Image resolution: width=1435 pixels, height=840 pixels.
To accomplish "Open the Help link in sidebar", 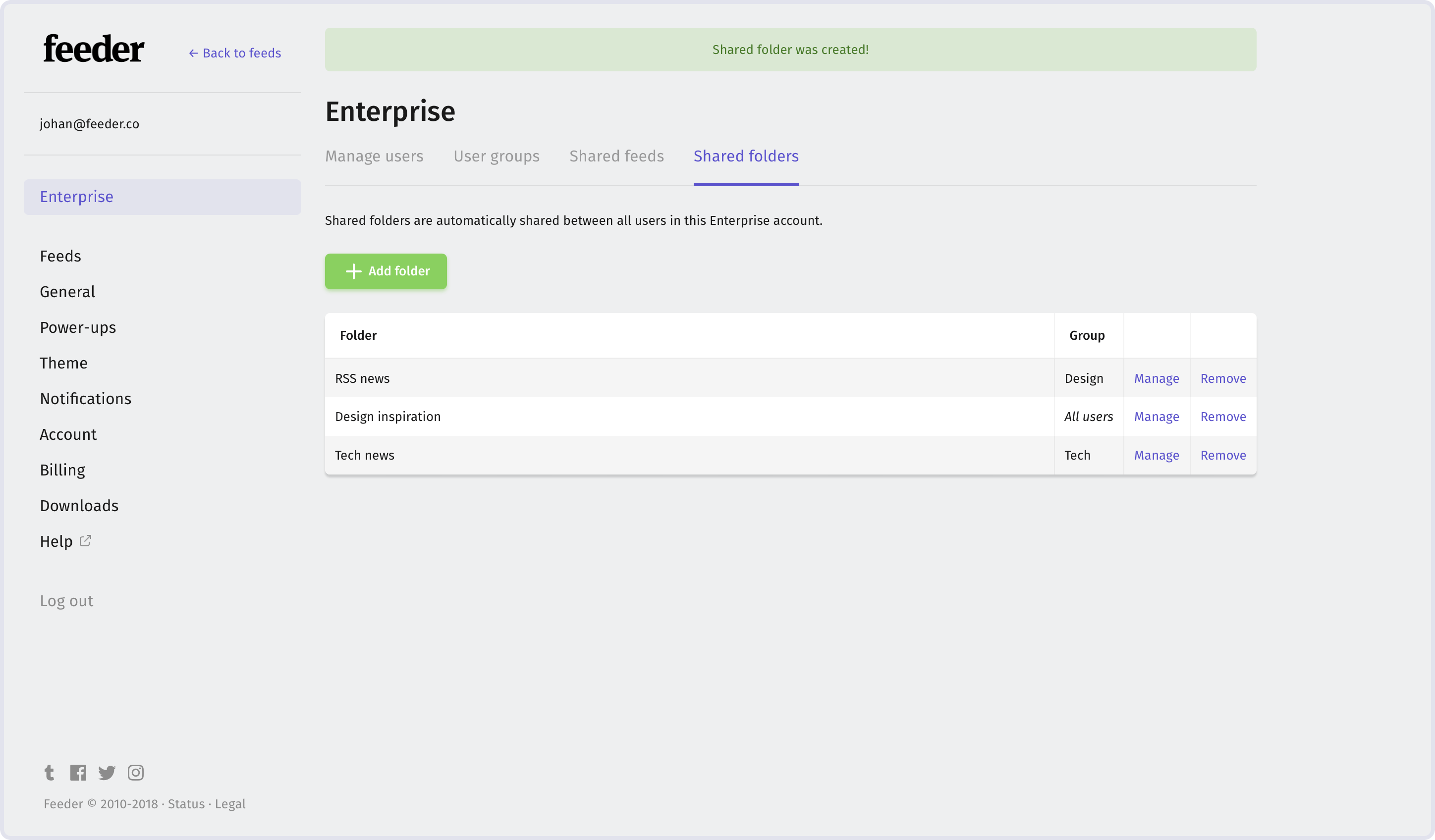I will (56, 542).
